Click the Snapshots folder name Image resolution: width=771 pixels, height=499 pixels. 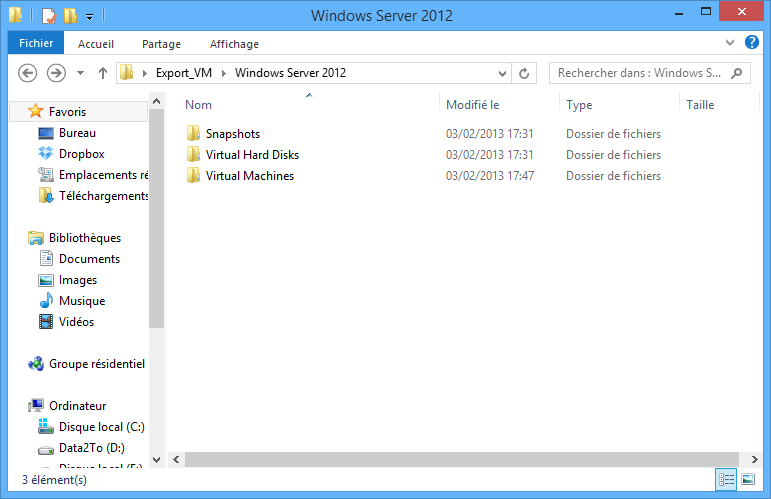[233, 134]
